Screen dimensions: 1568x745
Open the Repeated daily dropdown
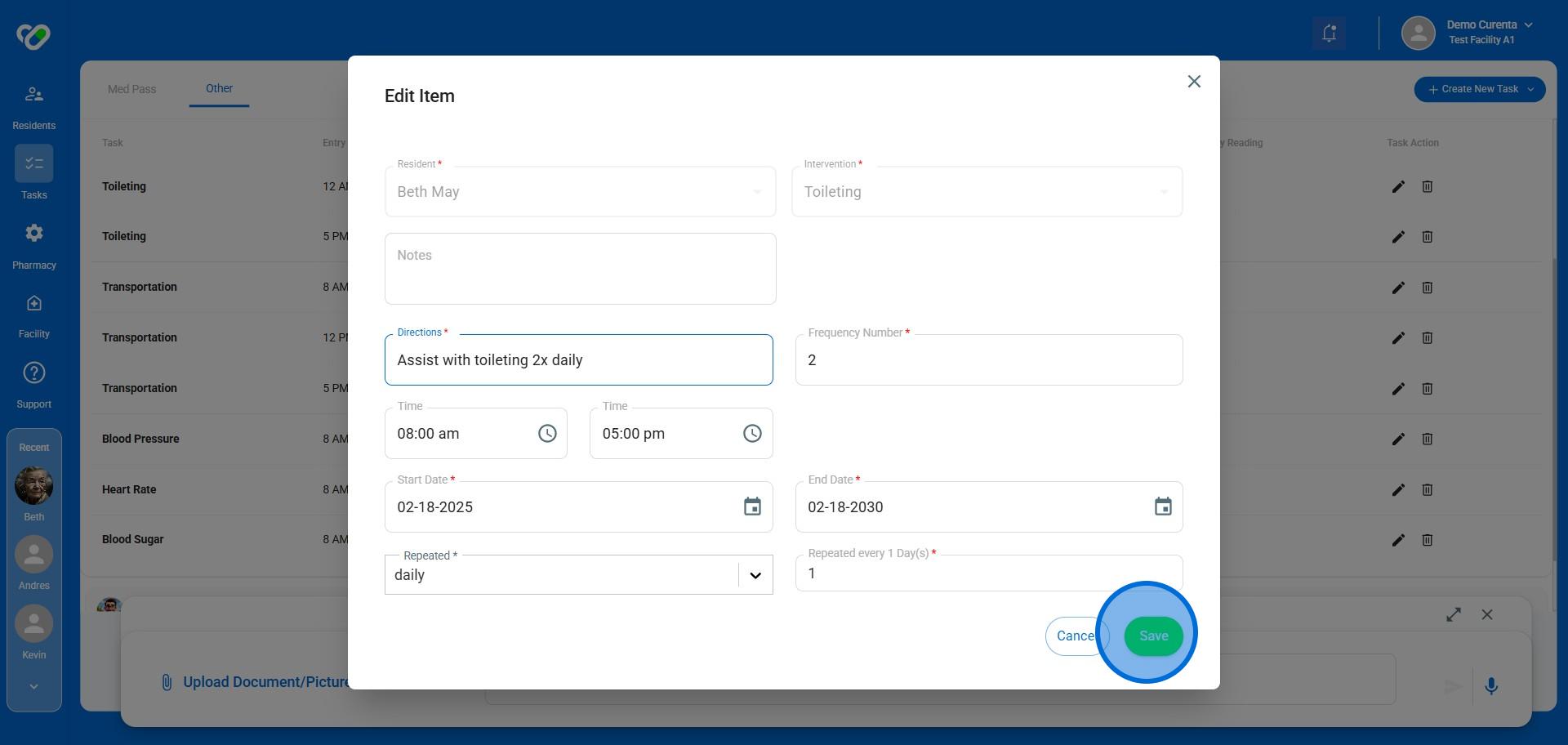click(578, 574)
